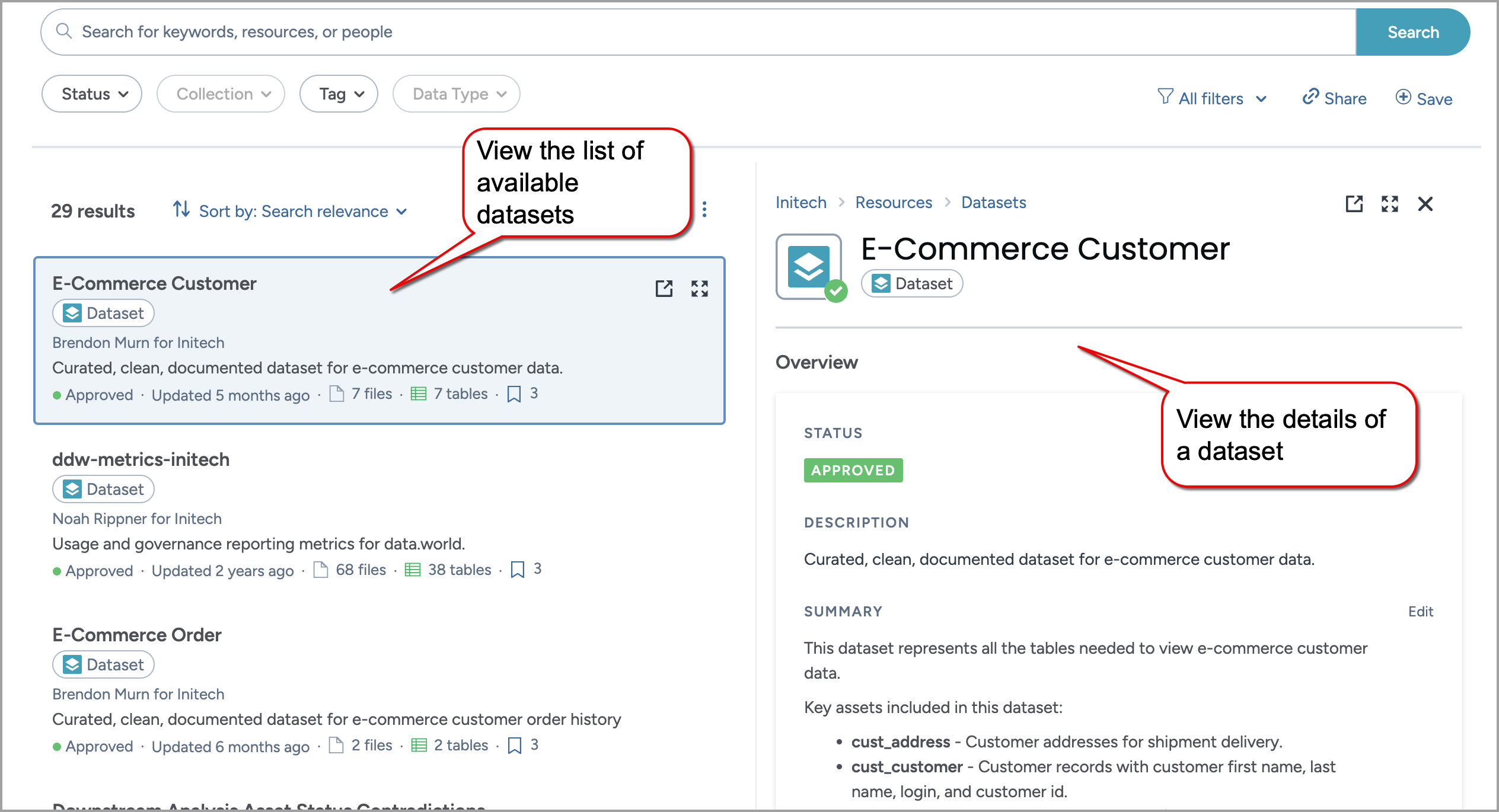Navigate to Datasets breadcrumb link

point(993,203)
